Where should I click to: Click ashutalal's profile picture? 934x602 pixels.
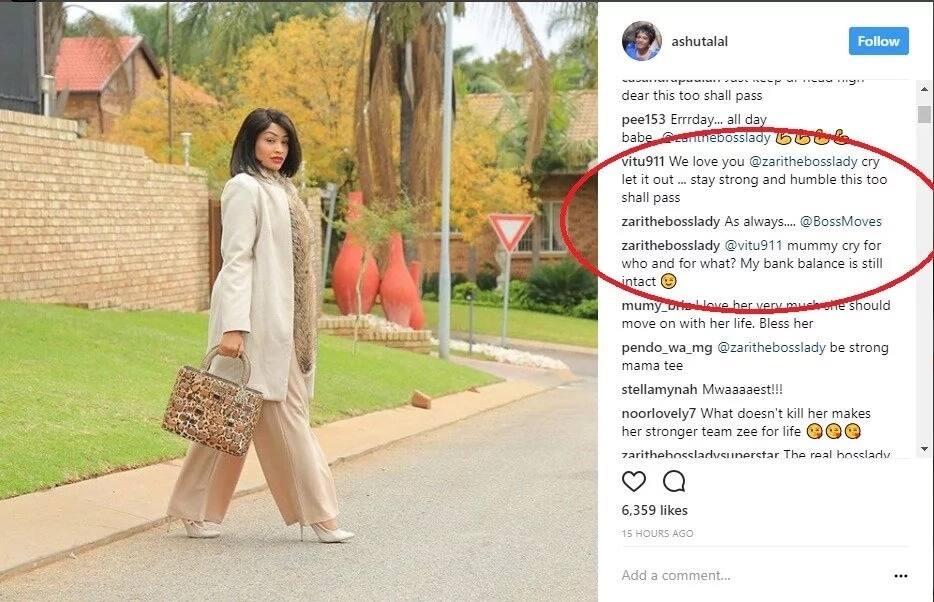coord(642,41)
